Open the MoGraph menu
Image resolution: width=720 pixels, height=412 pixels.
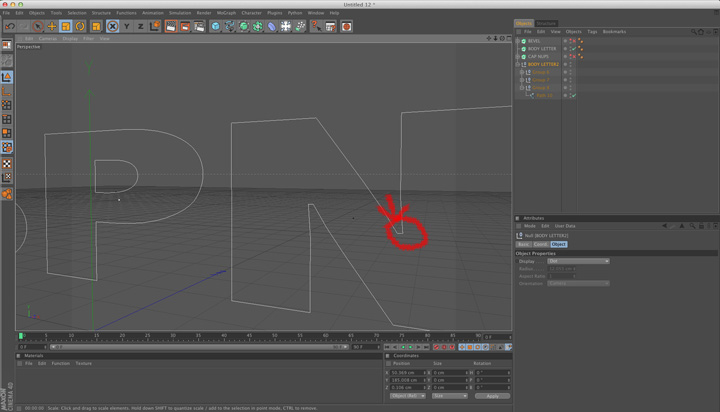pos(224,13)
